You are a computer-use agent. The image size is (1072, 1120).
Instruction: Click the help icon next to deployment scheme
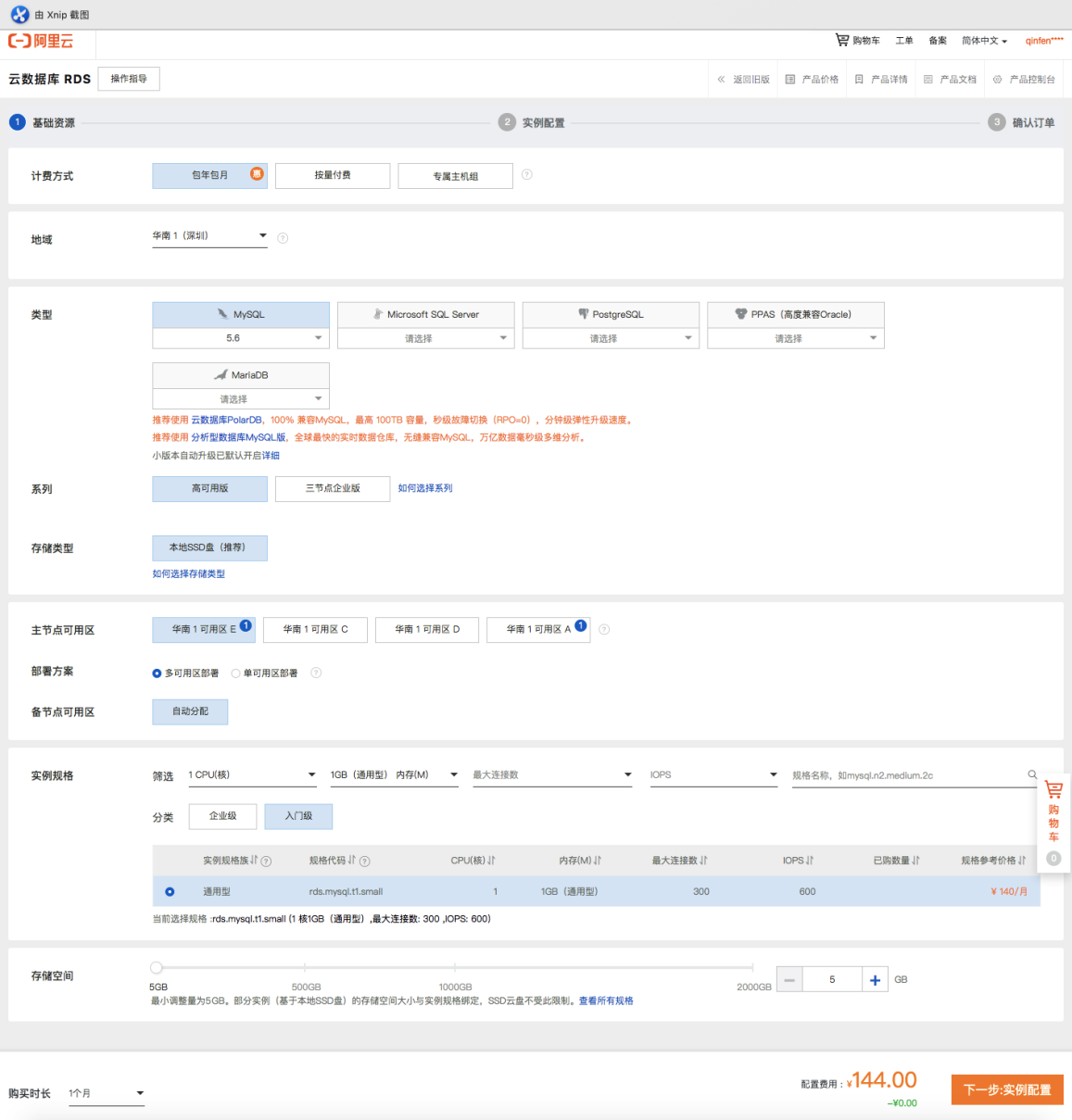[316, 673]
